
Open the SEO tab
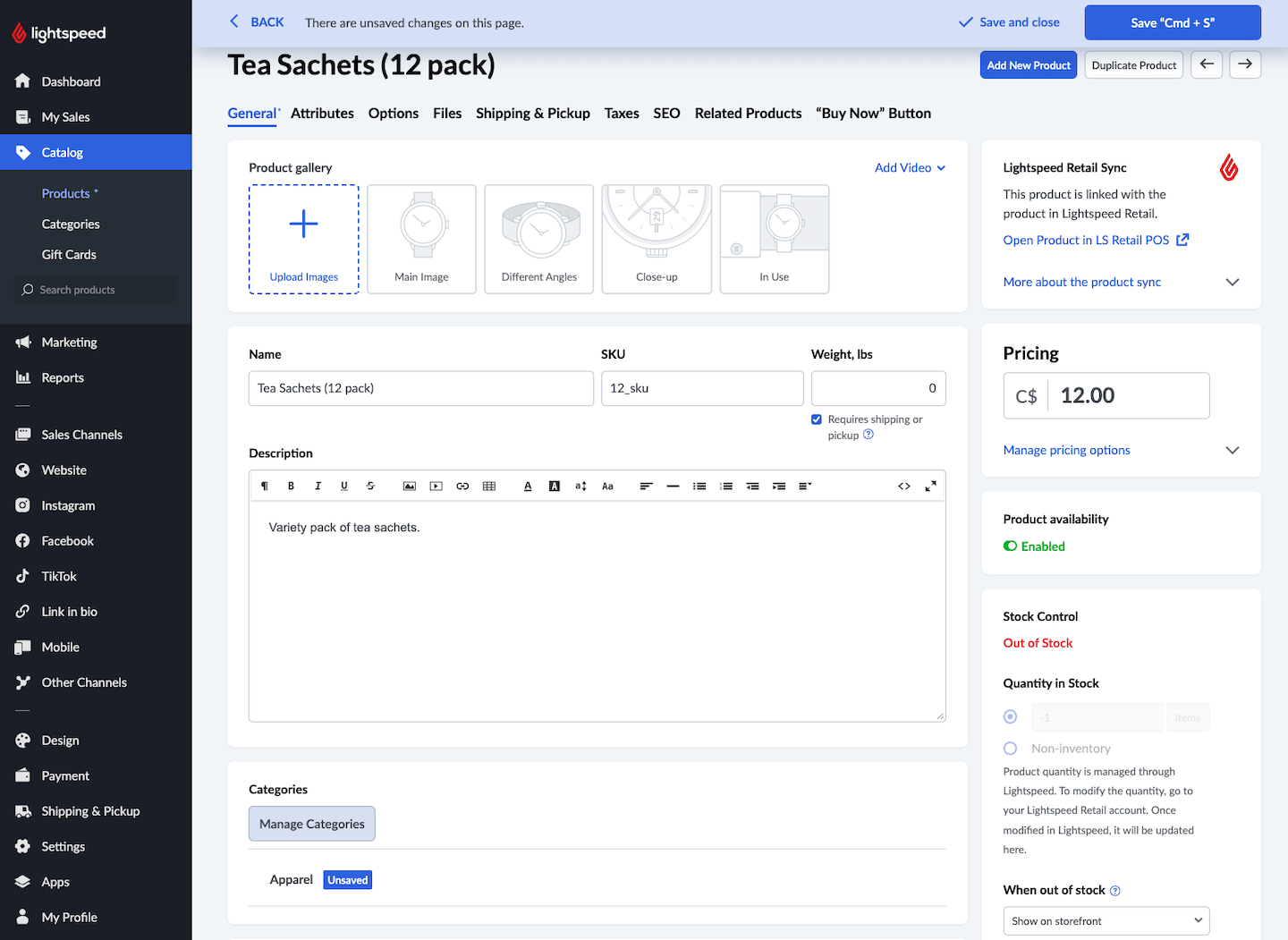pyautogui.click(x=666, y=114)
